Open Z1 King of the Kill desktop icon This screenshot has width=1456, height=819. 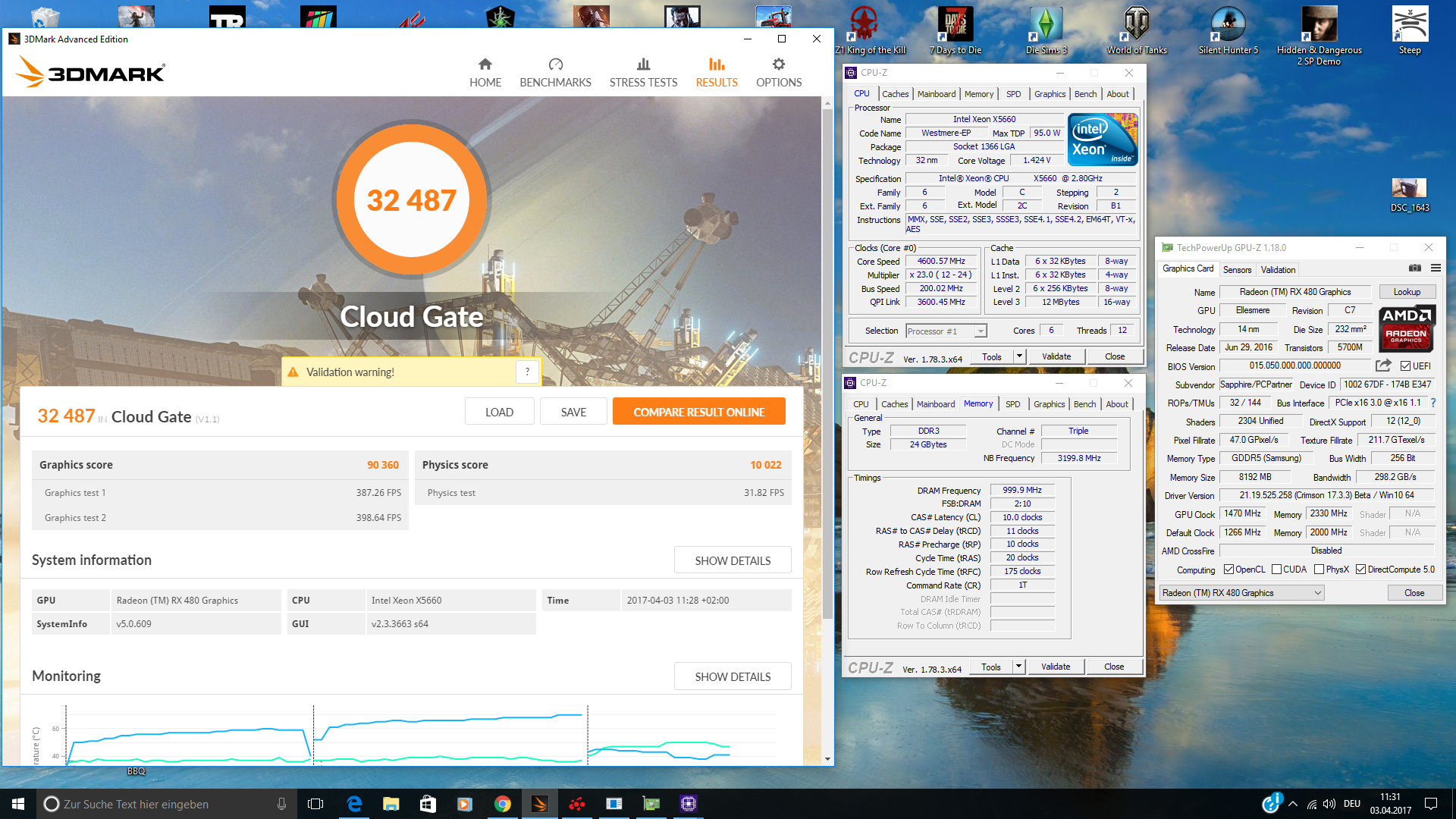(x=870, y=30)
